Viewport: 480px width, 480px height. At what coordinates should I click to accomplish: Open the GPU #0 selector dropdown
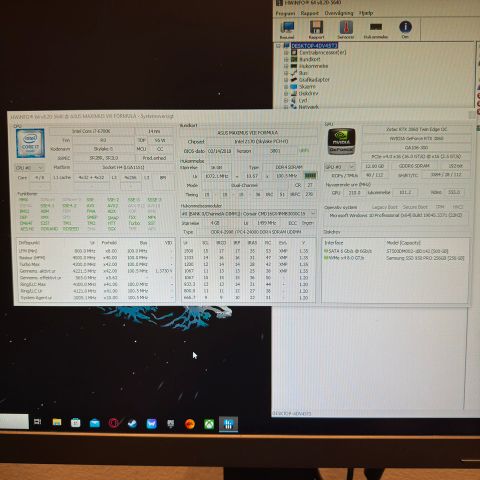pos(340,166)
